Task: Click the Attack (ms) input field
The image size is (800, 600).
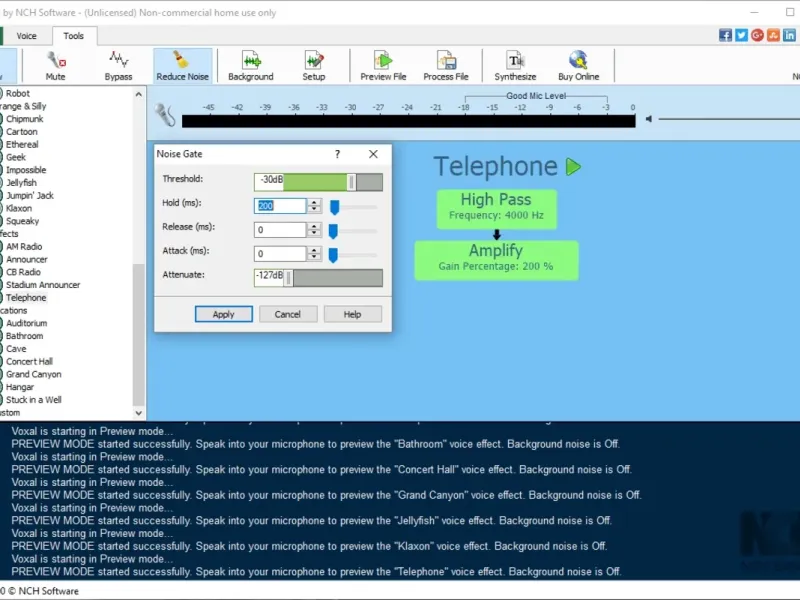Action: pyautogui.click(x=280, y=254)
